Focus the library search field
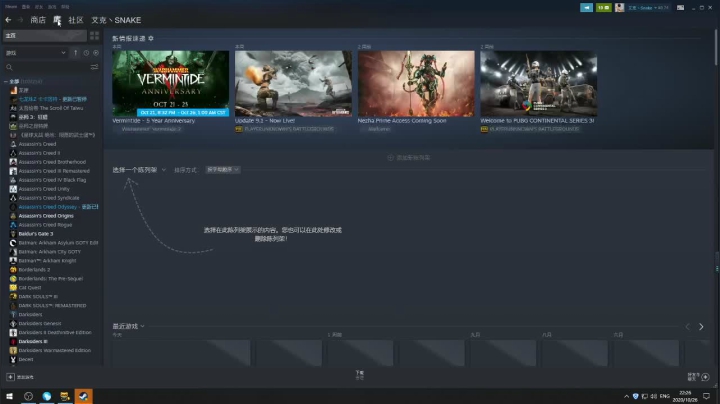Image resolution: width=720 pixels, height=404 pixels. tap(46, 67)
